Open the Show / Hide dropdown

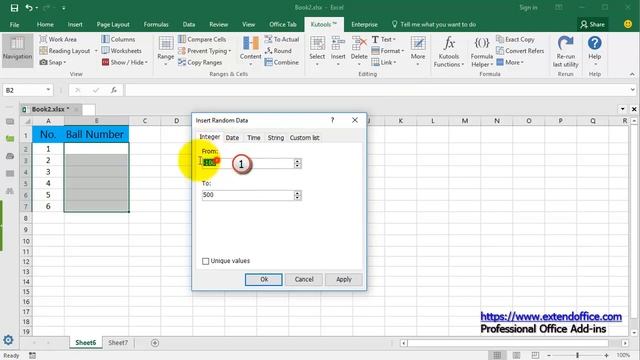pos(125,62)
